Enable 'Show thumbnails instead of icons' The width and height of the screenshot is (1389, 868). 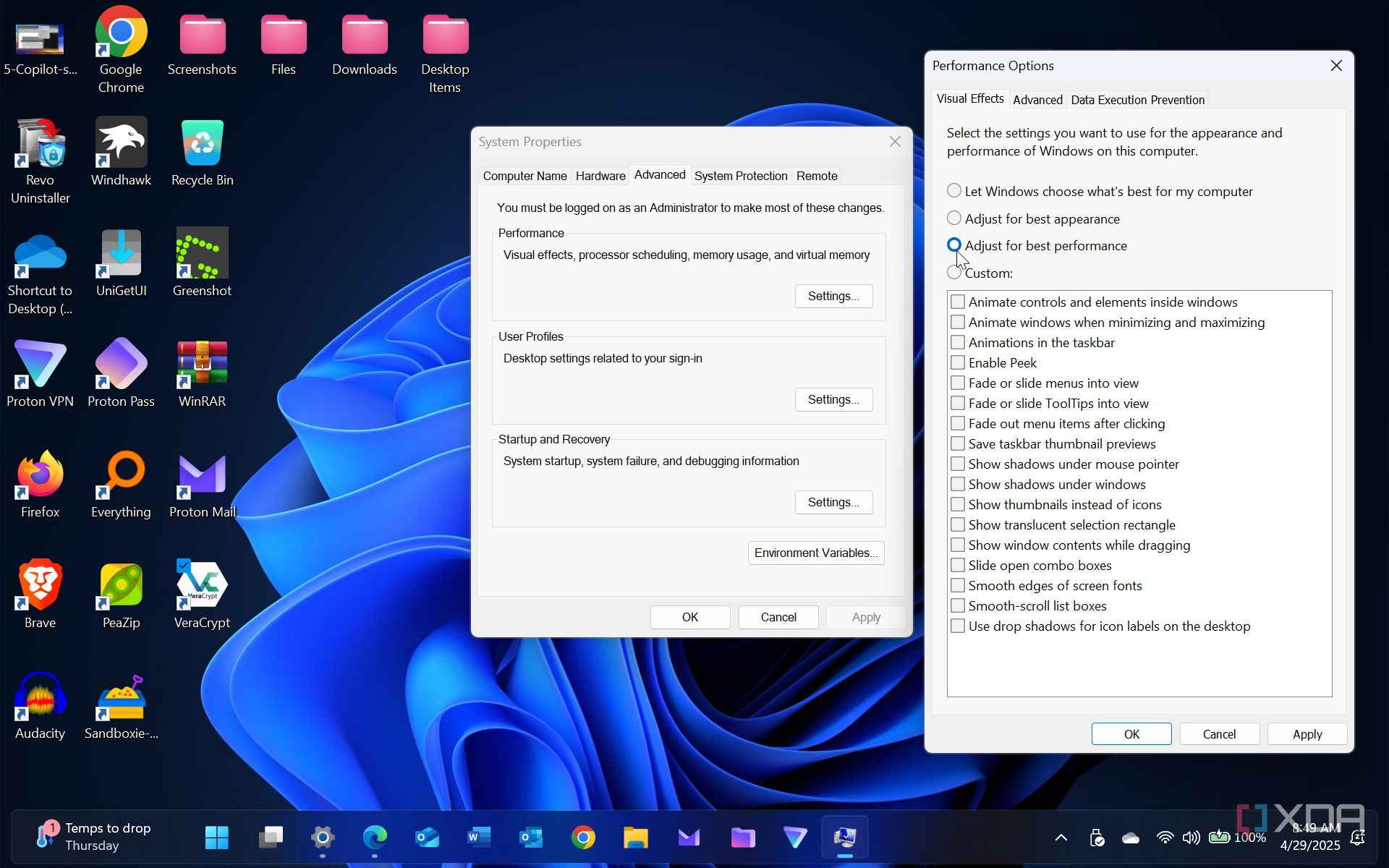tap(958, 504)
